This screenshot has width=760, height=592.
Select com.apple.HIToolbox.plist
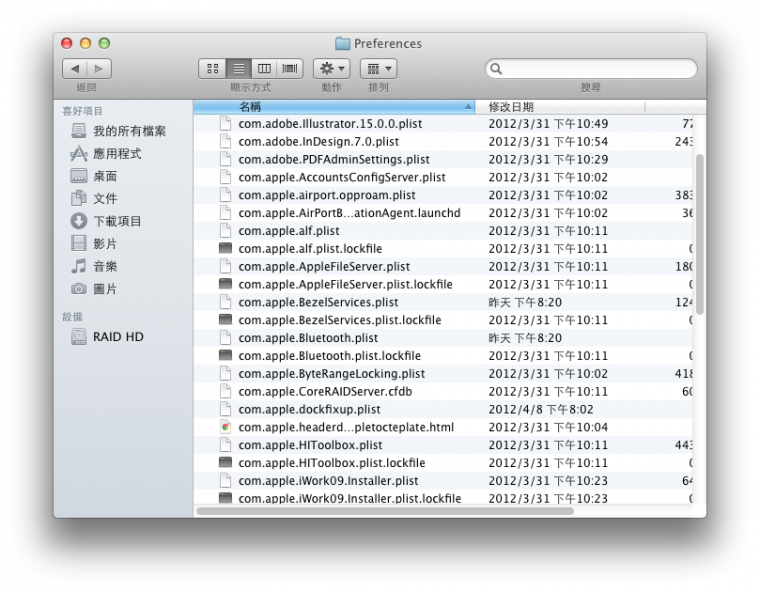coord(310,445)
